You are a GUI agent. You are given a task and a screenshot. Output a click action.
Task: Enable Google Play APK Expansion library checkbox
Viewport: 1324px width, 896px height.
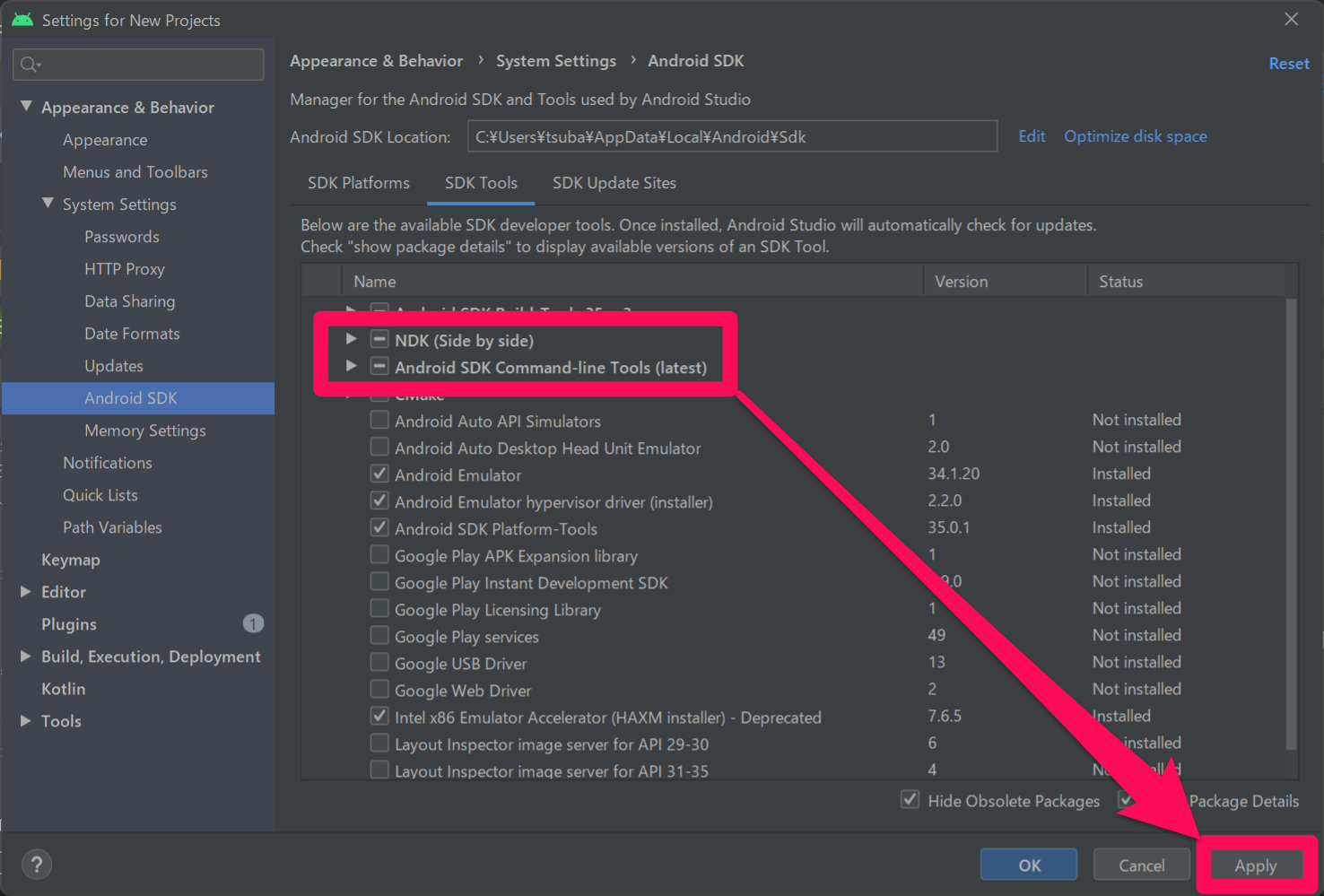379,554
